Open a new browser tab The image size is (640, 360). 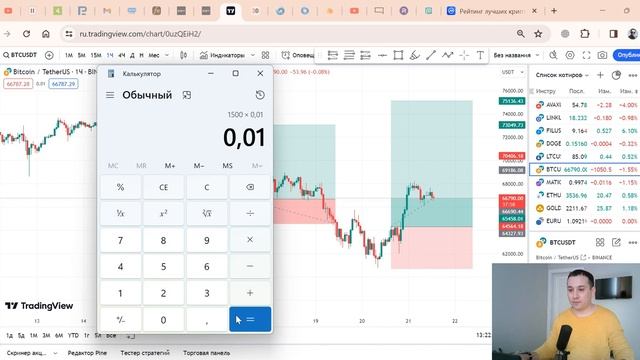pos(554,11)
